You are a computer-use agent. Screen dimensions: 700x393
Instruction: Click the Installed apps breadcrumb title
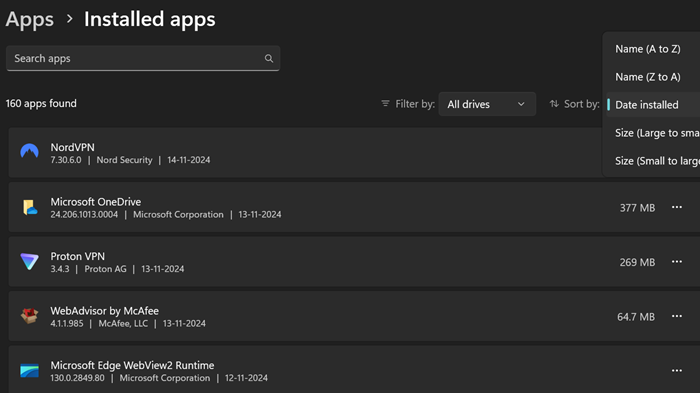[x=150, y=19]
